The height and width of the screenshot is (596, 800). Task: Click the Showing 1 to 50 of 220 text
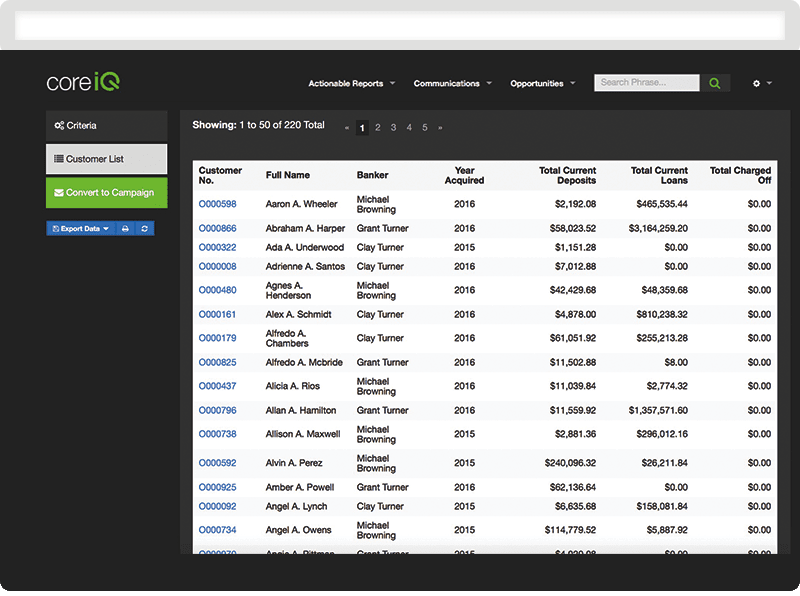point(258,125)
